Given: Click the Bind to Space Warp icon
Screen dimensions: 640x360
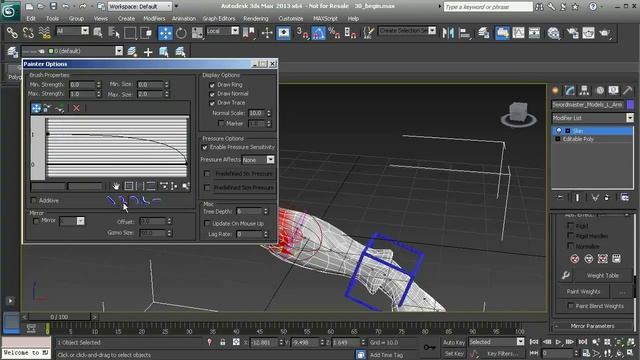Looking at the screenshot, I should (44, 33).
